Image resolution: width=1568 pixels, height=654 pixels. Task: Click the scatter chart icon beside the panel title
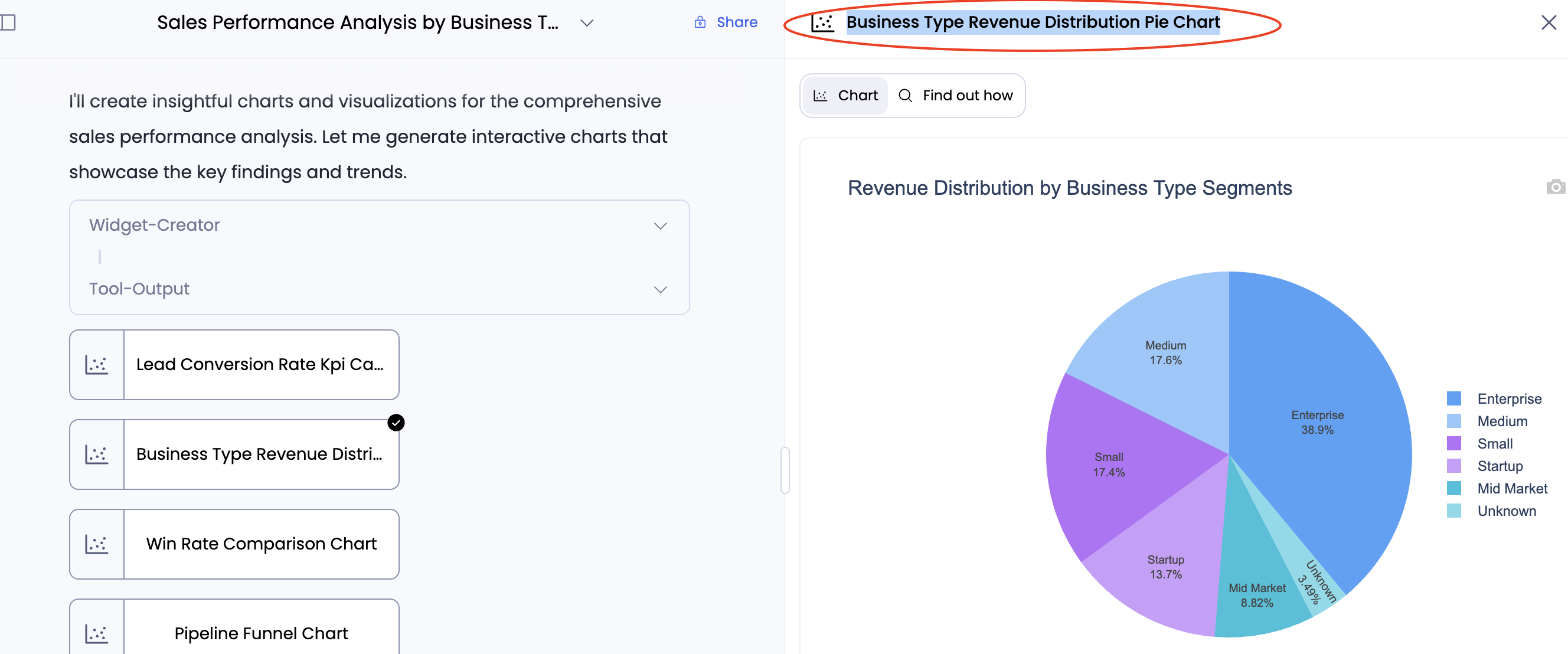[x=822, y=22]
